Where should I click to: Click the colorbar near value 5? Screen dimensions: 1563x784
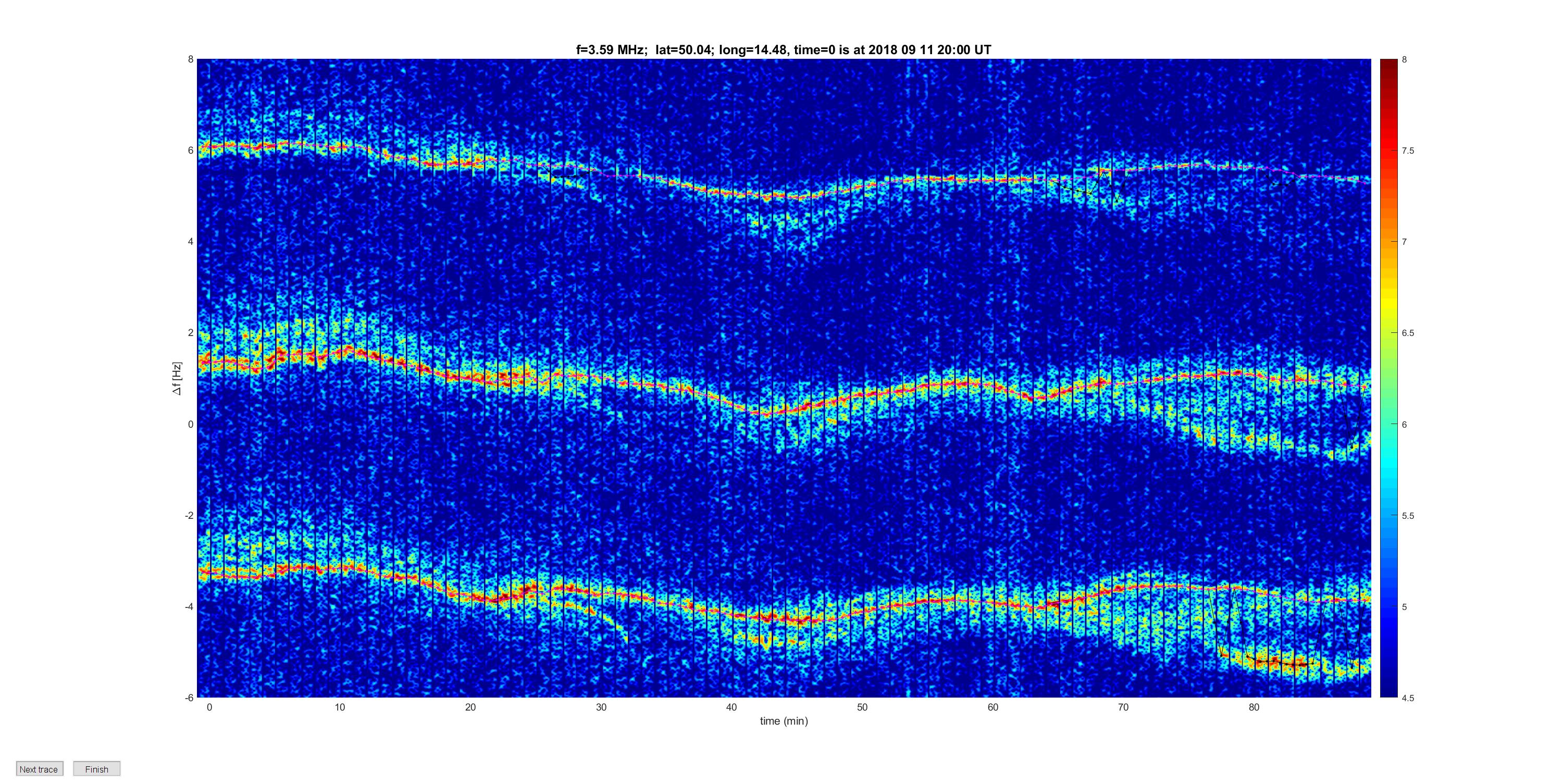pos(1388,607)
